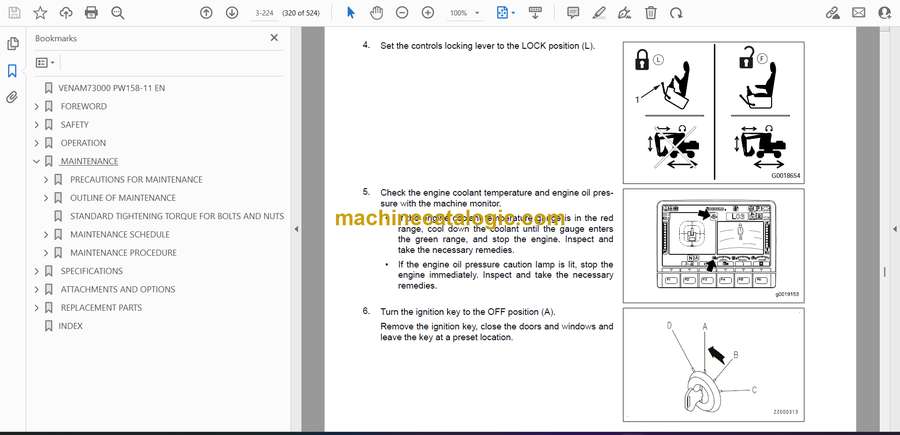Open STANDARD TIGHTENING TORQUE FOR BOLTS AND NUTS
This screenshot has width=900, height=435.
[x=177, y=216]
